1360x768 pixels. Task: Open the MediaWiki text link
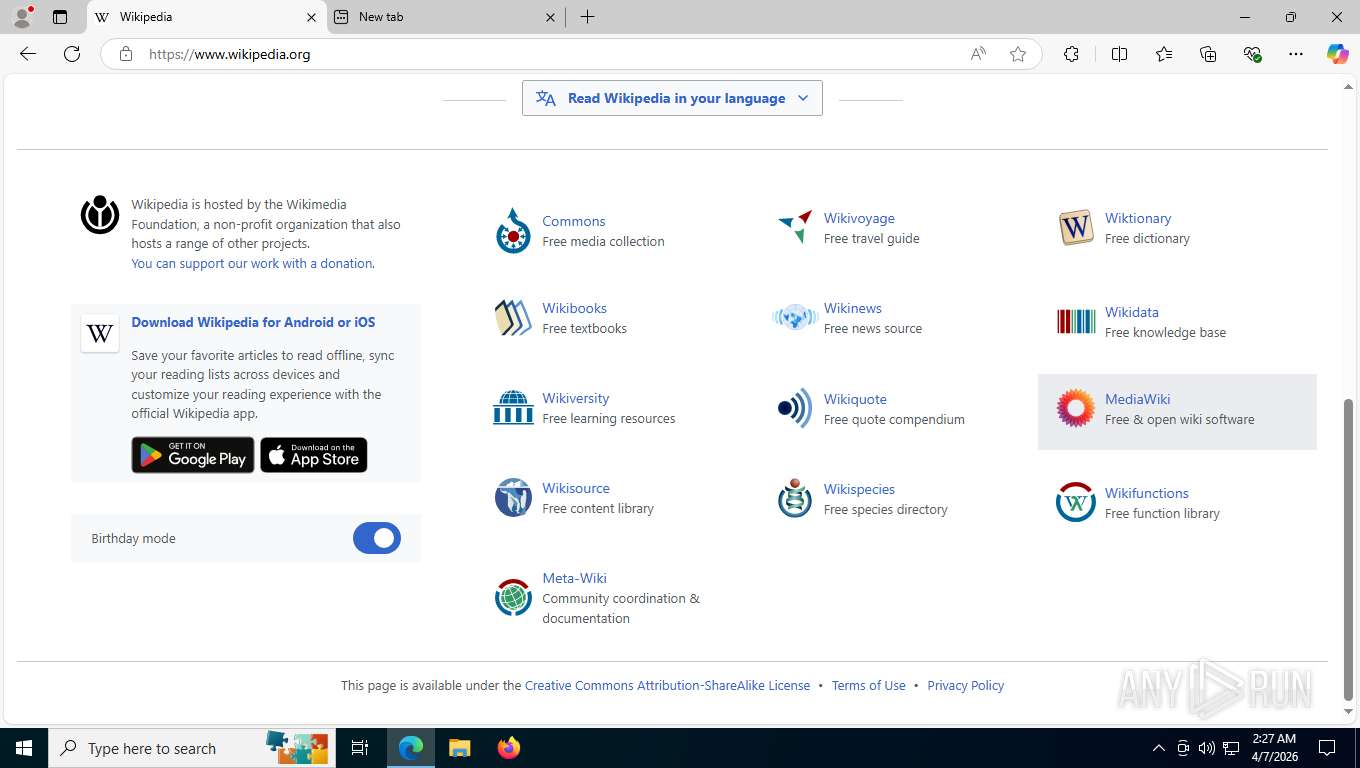click(x=1137, y=399)
